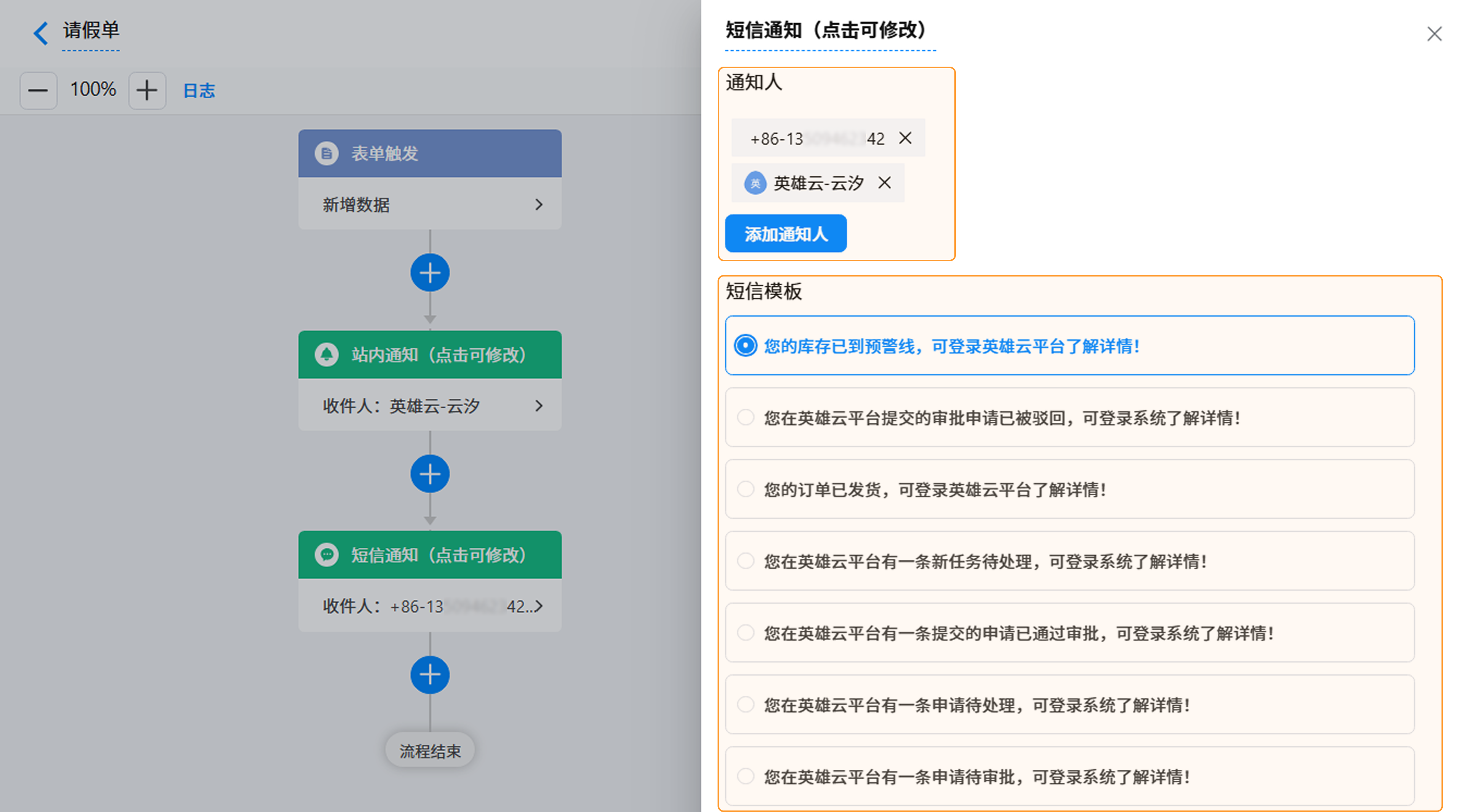Expand the 新增数据 row chevron
Image resolution: width=1463 pixels, height=812 pixels.
pyautogui.click(x=538, y=205)
